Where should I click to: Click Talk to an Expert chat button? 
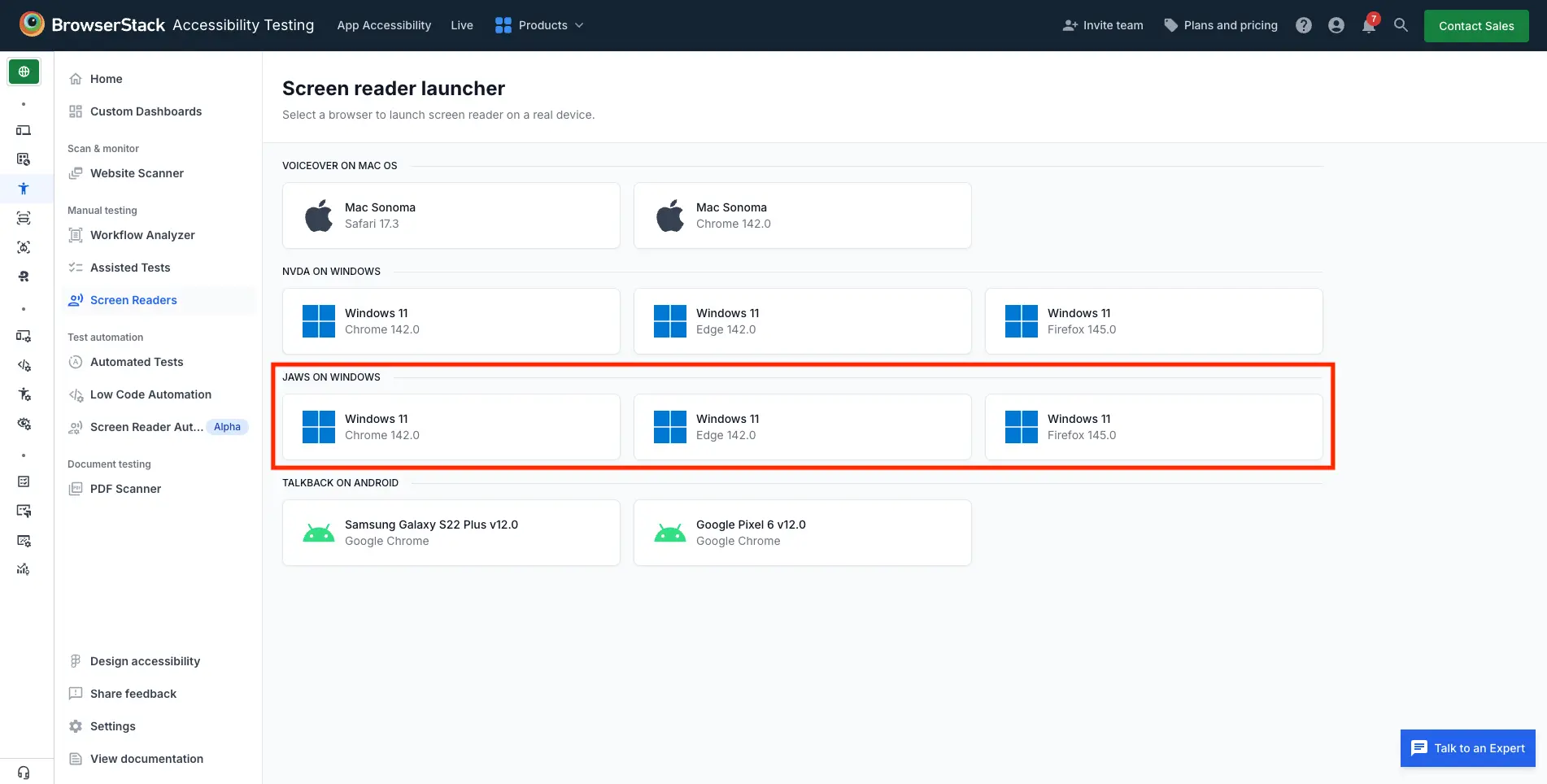[1467, 748]
